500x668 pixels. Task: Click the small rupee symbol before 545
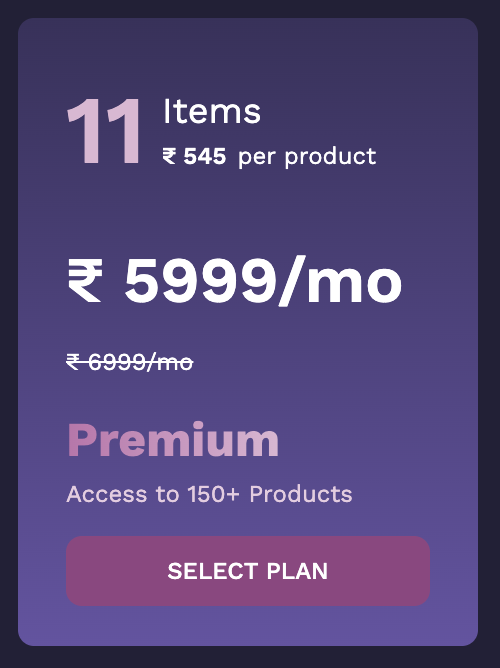169,156
